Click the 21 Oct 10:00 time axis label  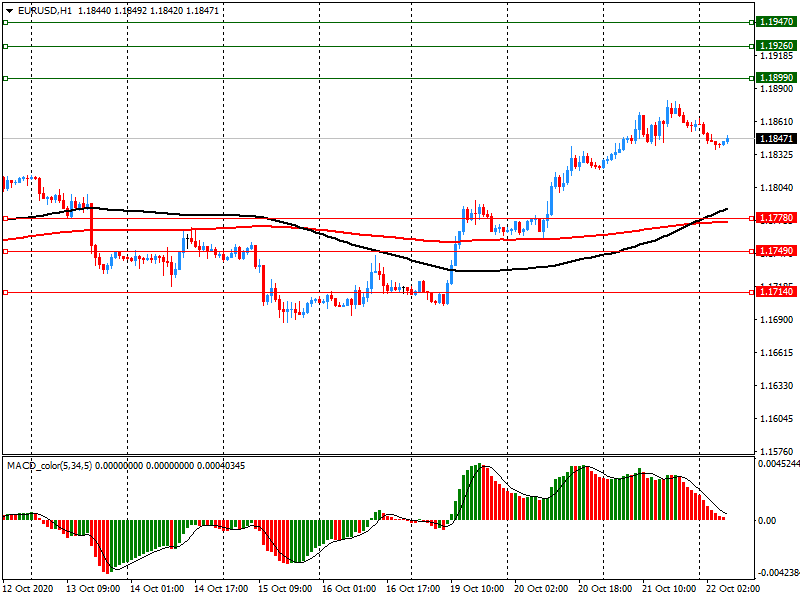tap(669, 589)
